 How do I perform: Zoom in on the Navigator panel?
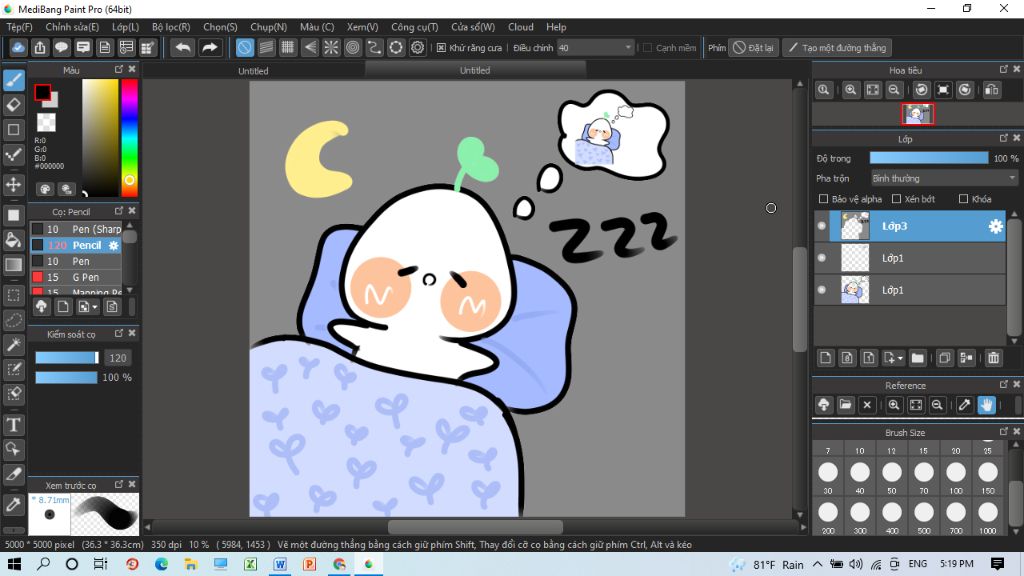point(850,90)
